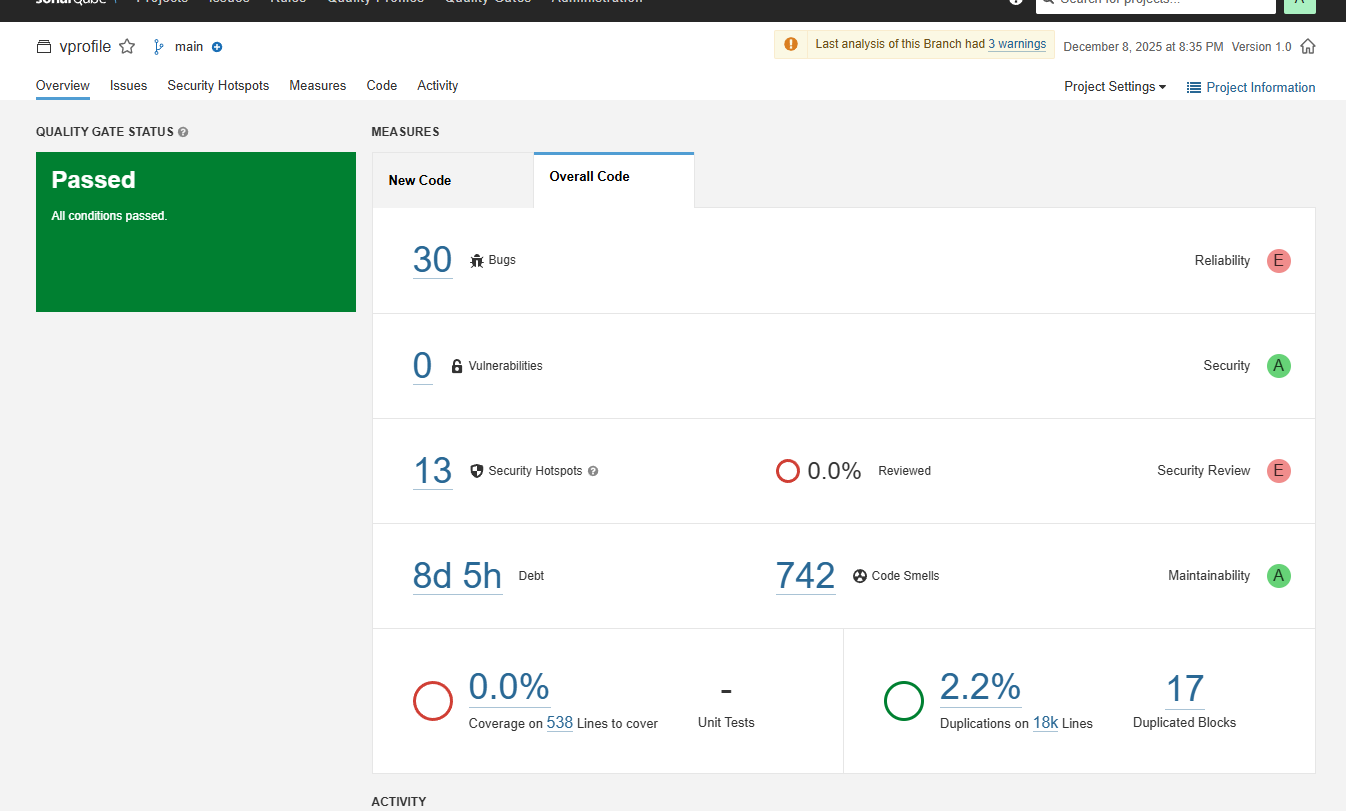Screen dimensions: 1346x811
Task: Switch to the Issues tab
Action: click(x=129, y=86)
